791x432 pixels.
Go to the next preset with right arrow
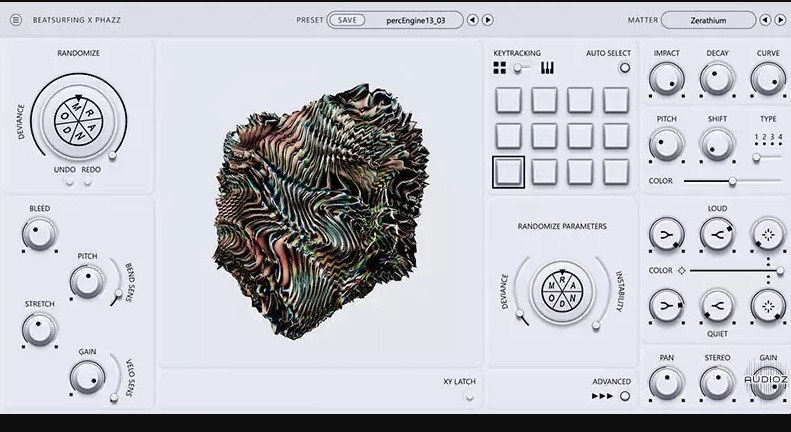tap(488, 20)
